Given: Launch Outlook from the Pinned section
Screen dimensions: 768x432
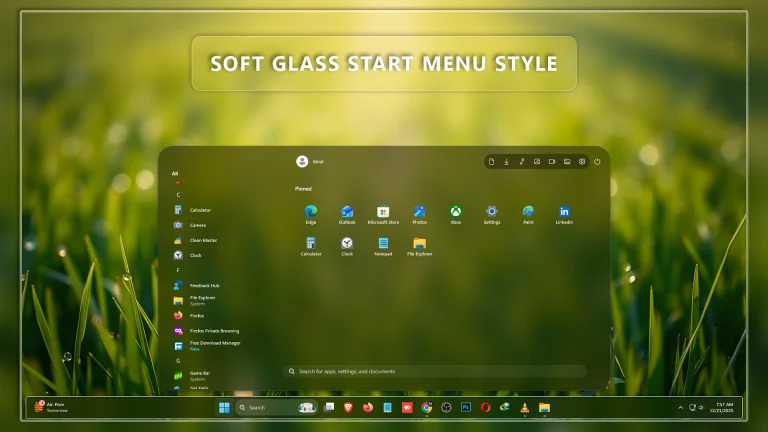Looking at the screenshot, I should pos(347,215).
